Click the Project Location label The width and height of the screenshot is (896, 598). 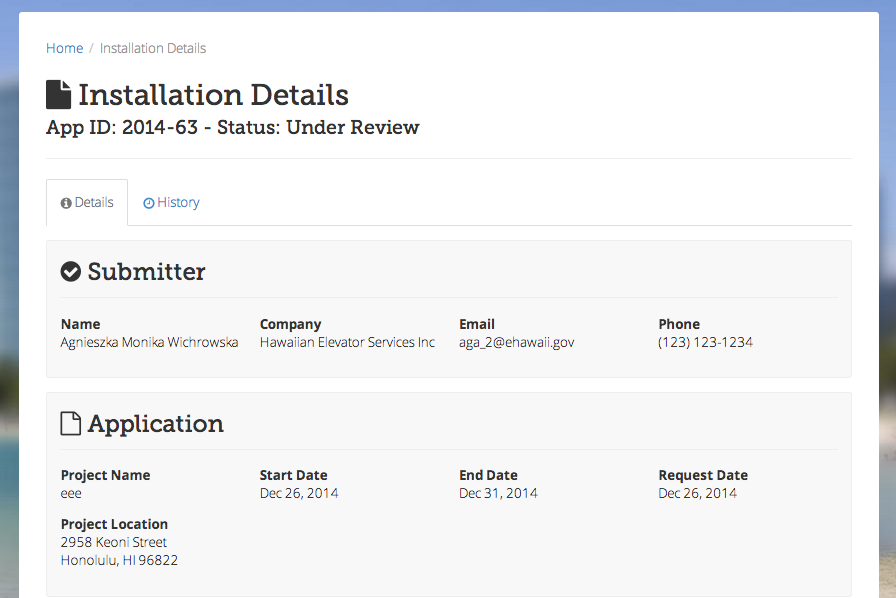point(114,524)
